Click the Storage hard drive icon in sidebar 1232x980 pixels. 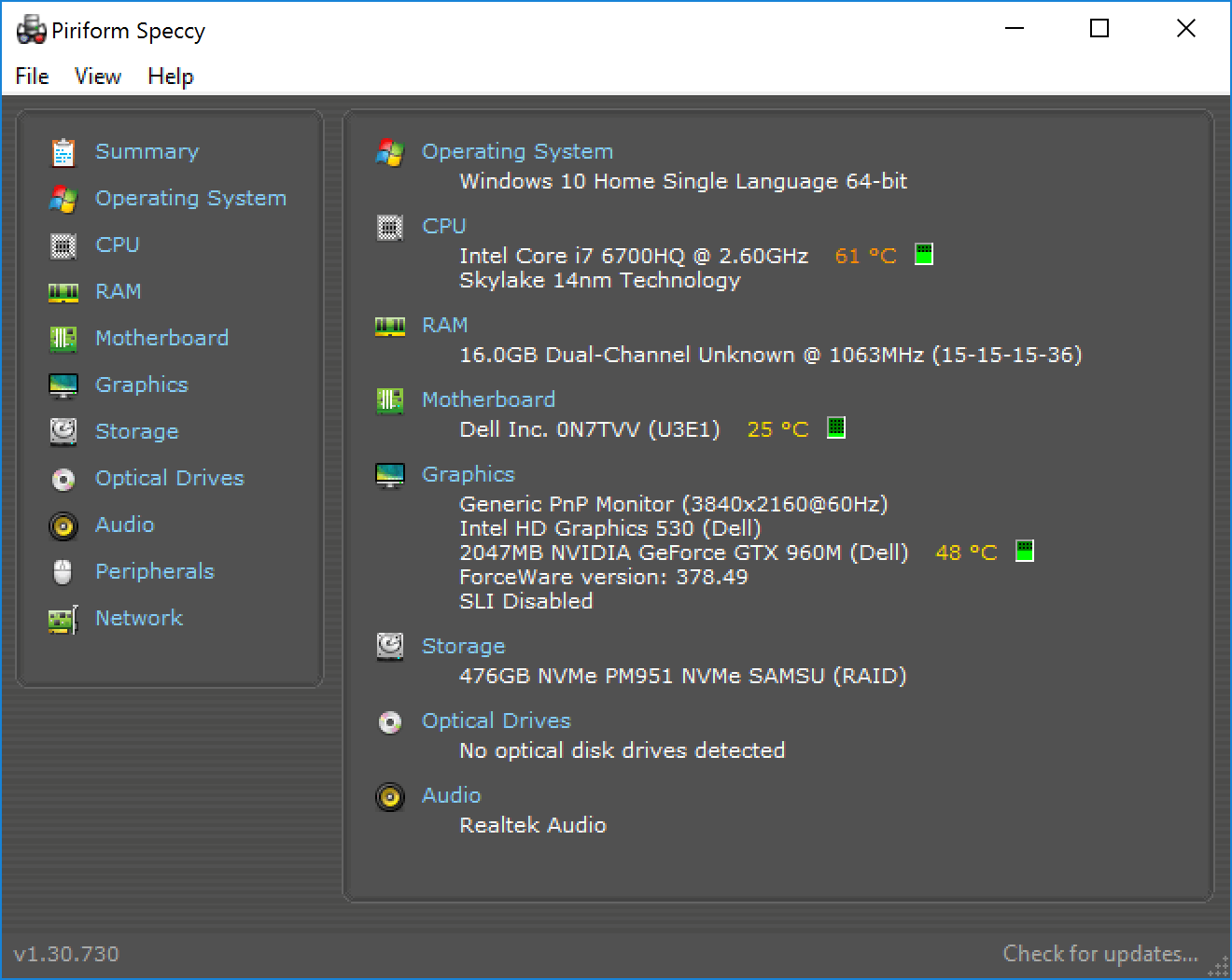pos(63,431)
